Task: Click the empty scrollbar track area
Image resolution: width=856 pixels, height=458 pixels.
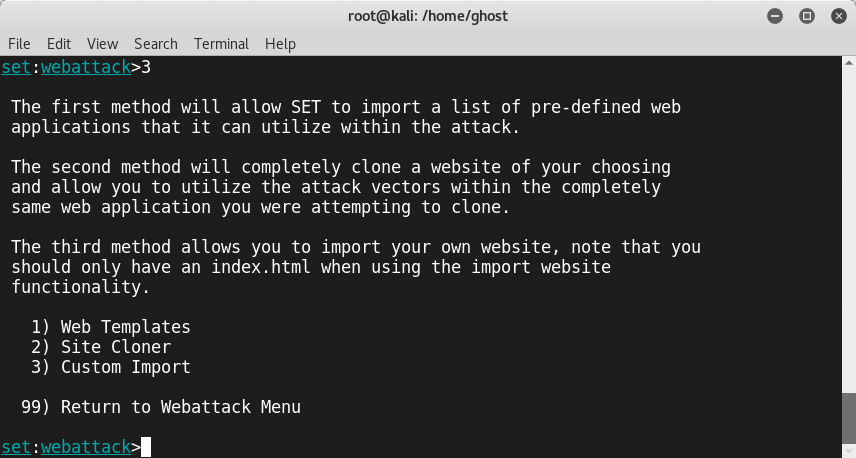Action: coord(849,229)
